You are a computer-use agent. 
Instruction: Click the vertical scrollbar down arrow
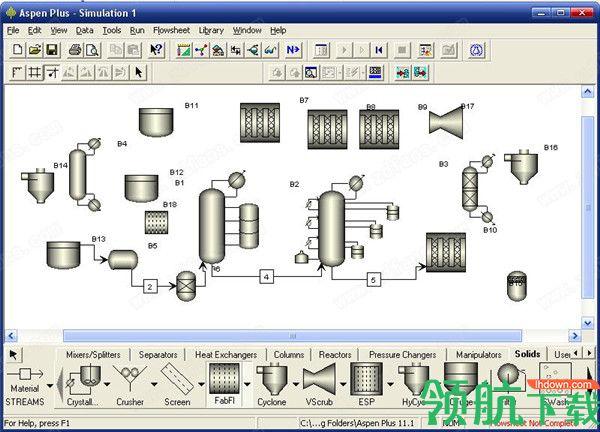click(x=588, y=323)
